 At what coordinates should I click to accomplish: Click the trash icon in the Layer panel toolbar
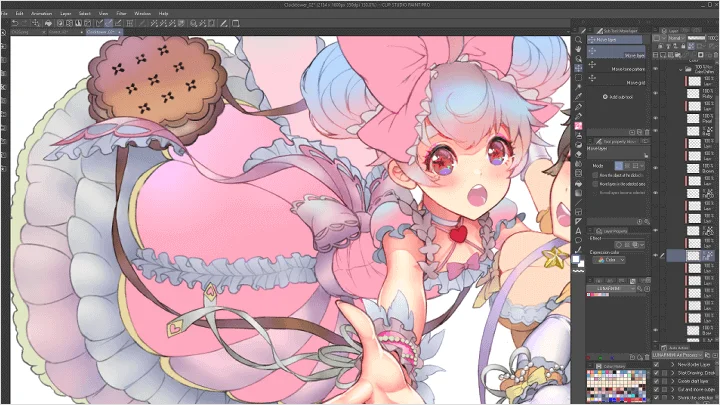coord(715,55)
